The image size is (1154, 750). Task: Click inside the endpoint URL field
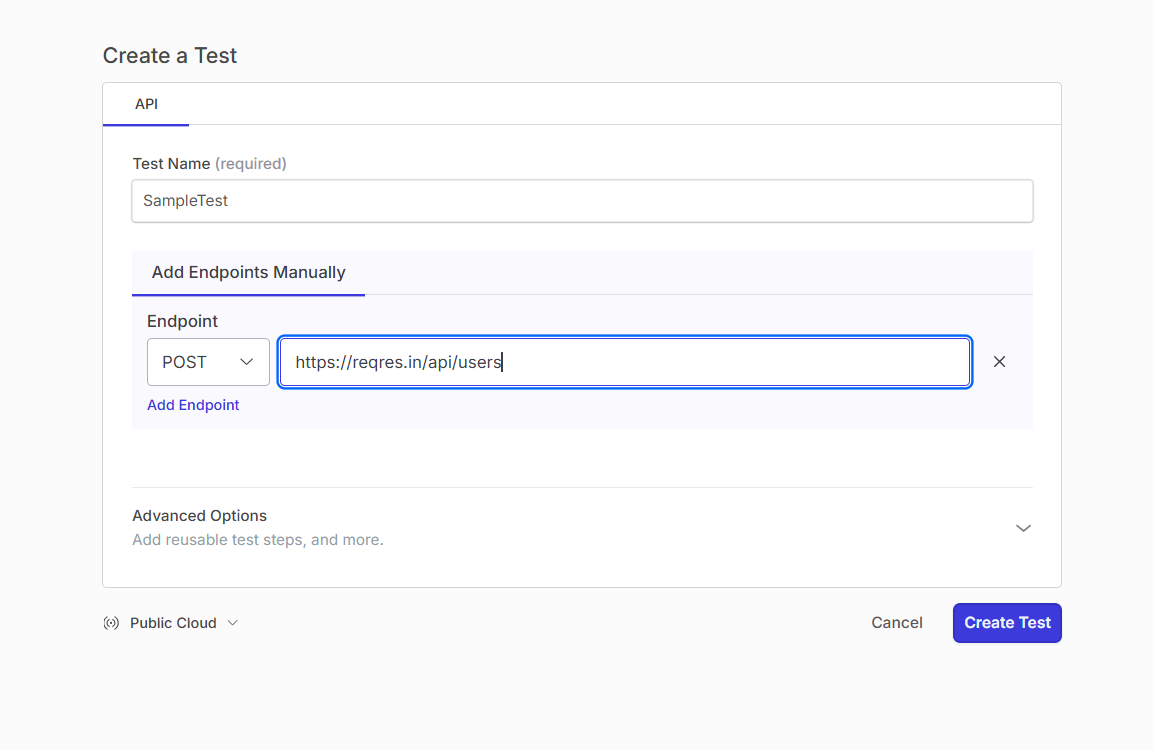point(624,361)
